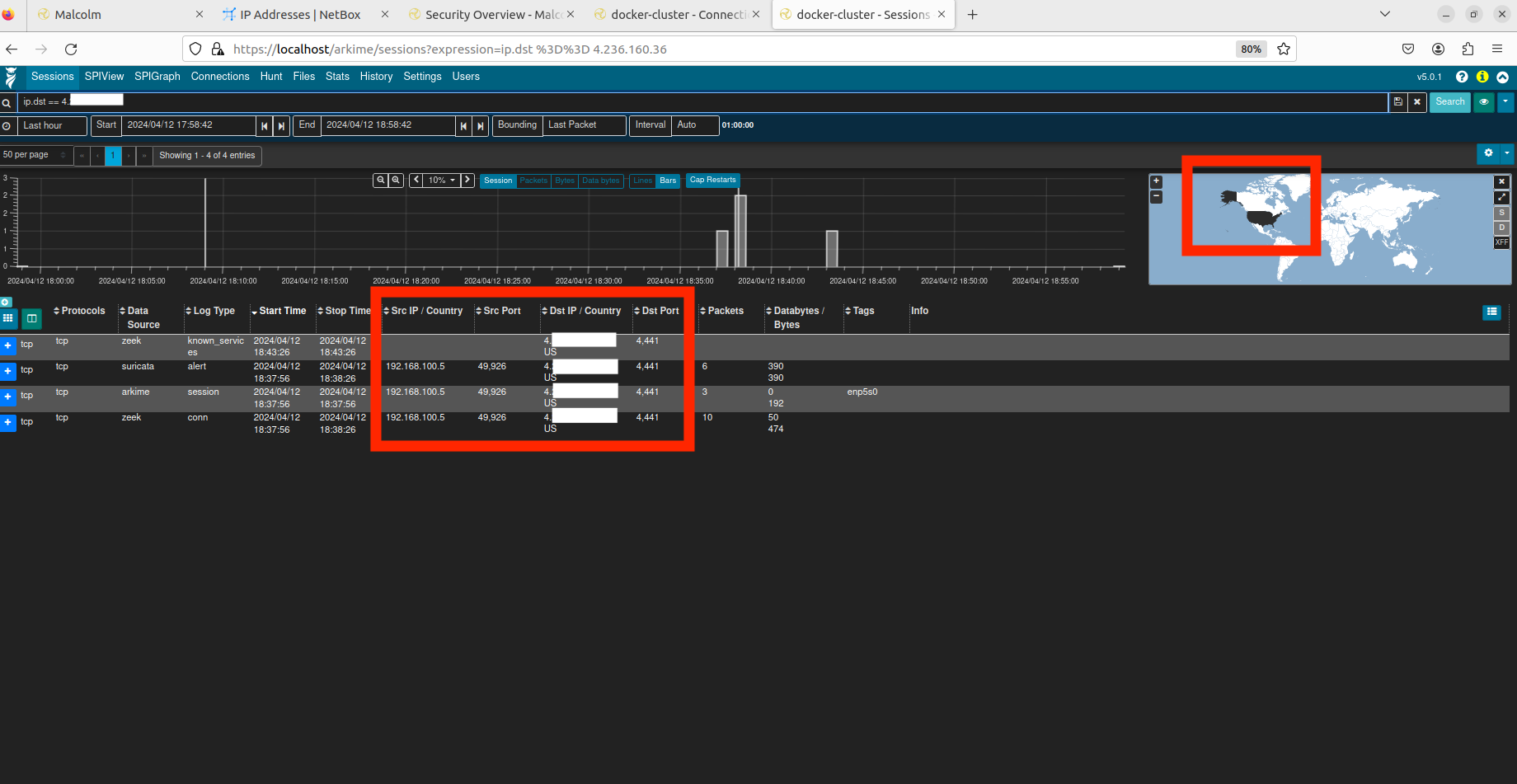Open the 50 per page dropdown

pos(35,155)
